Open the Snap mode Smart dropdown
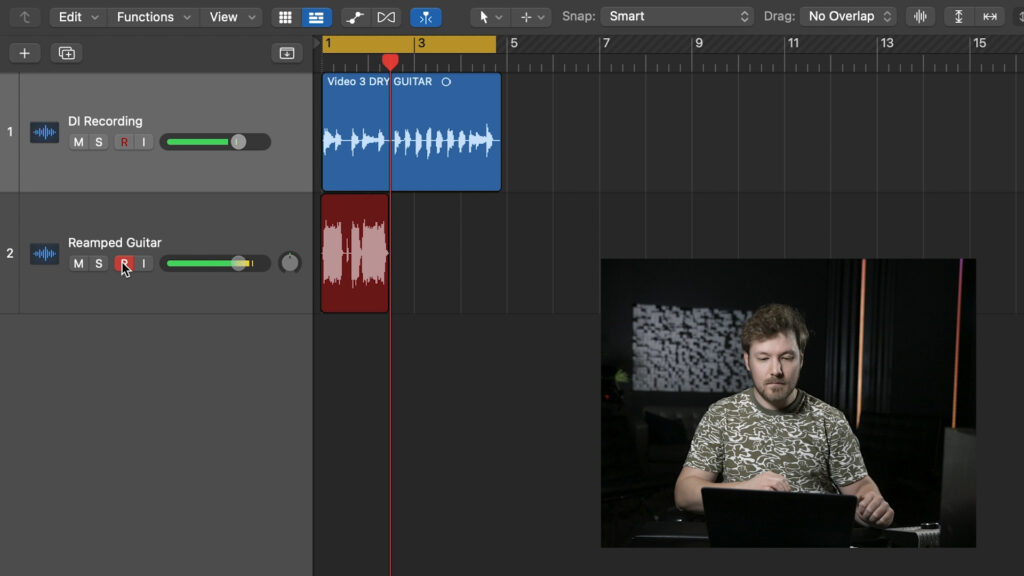This screenshot has width=1024, height=576. point(677,17)
